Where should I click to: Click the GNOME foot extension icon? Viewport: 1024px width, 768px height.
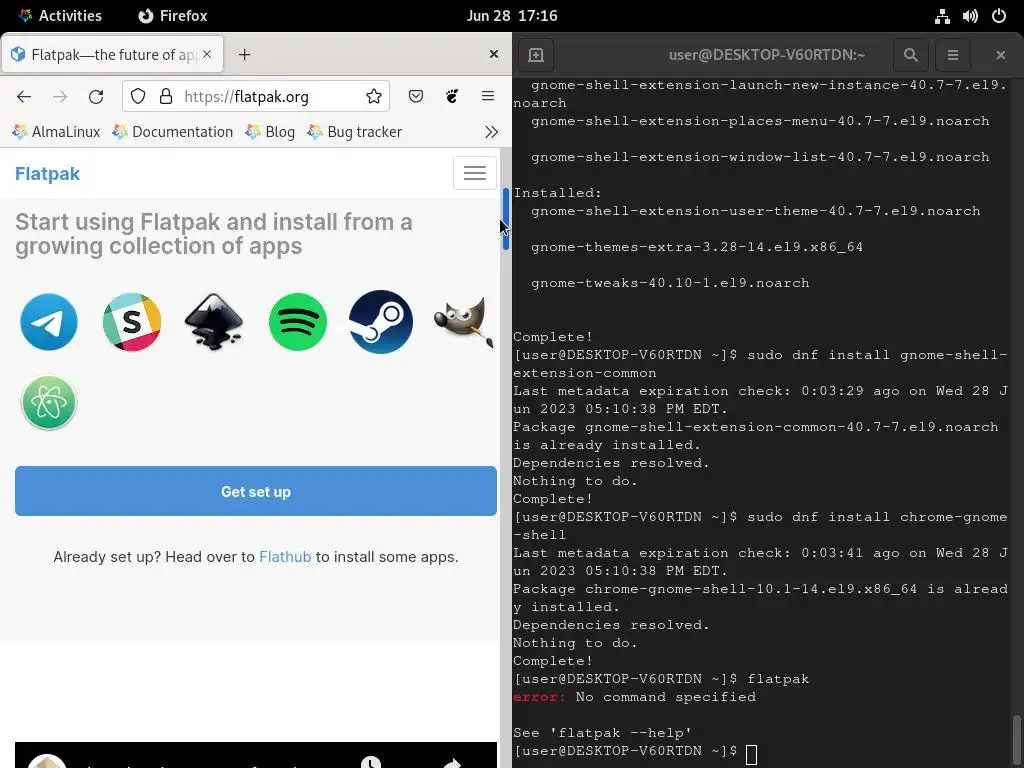[451, 97]
